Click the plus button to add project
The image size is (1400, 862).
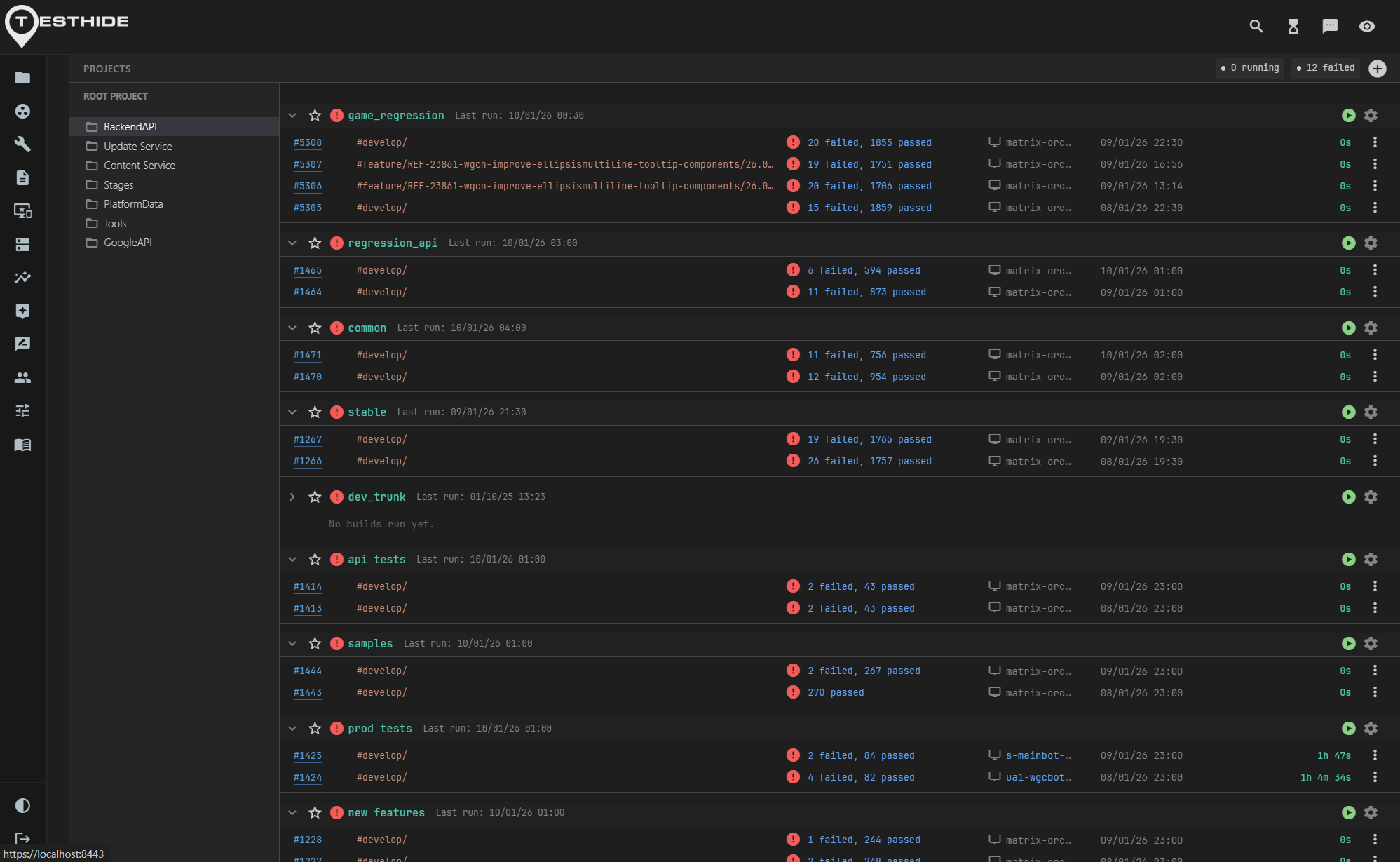click(x=1378, y=68)
